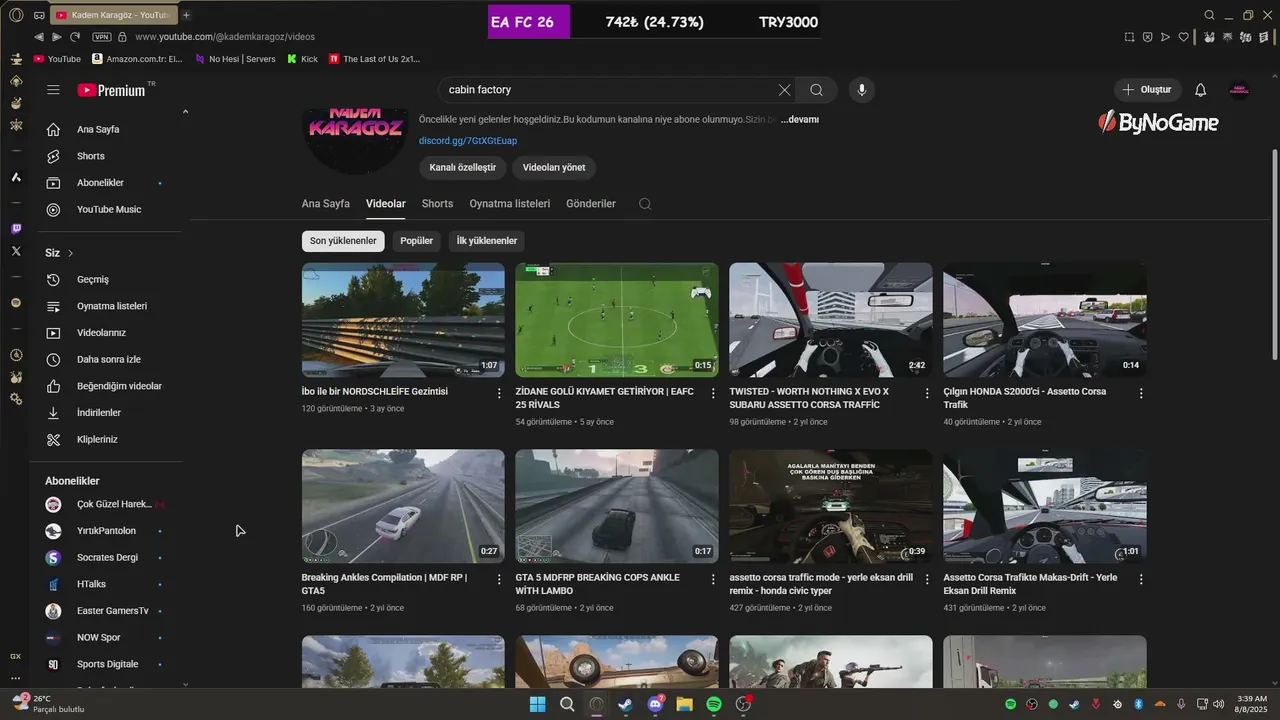Go forward with the browser forward arrow
The height and width of the screenshot is (720, 1280).
click(57, 37)
